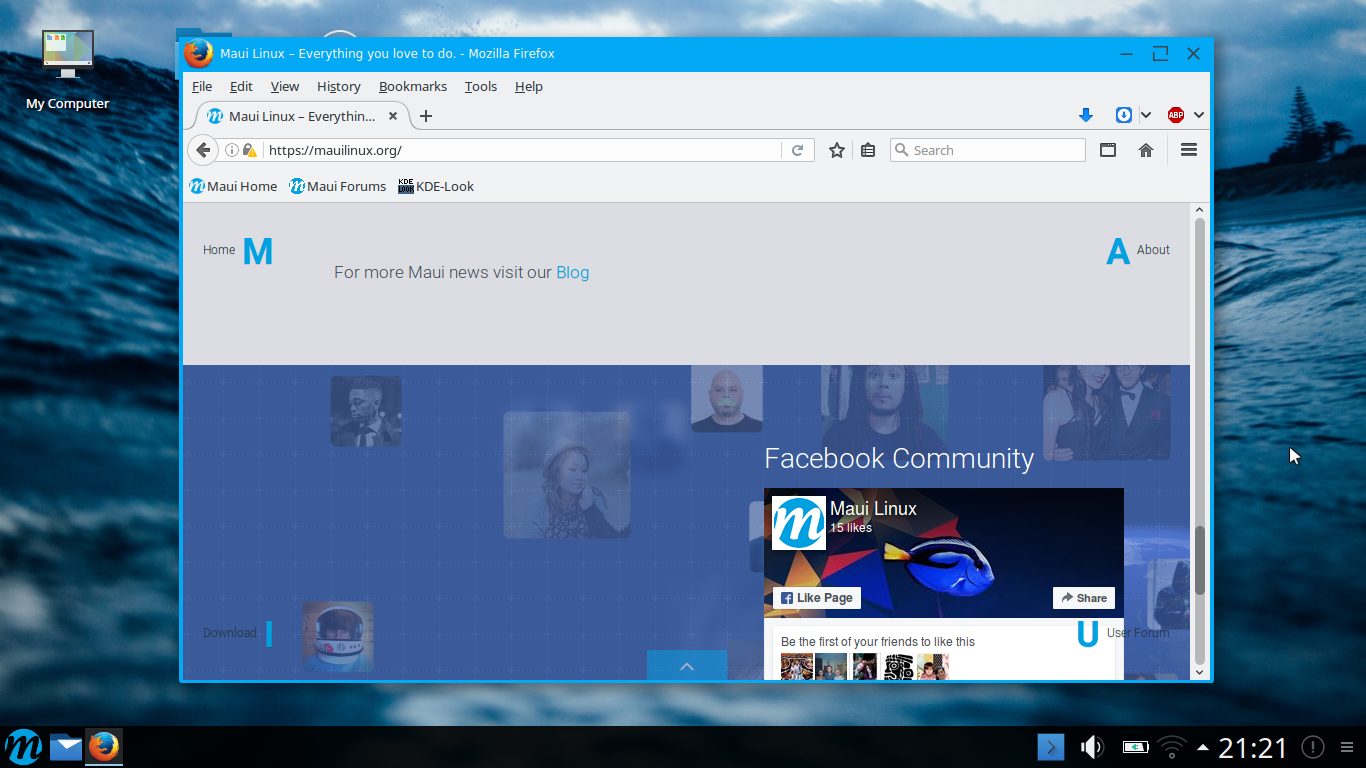This screenshot has height=768, width=1366.
Task: Click the Adblock Plus ABP icon
Action: (1176, 115)
